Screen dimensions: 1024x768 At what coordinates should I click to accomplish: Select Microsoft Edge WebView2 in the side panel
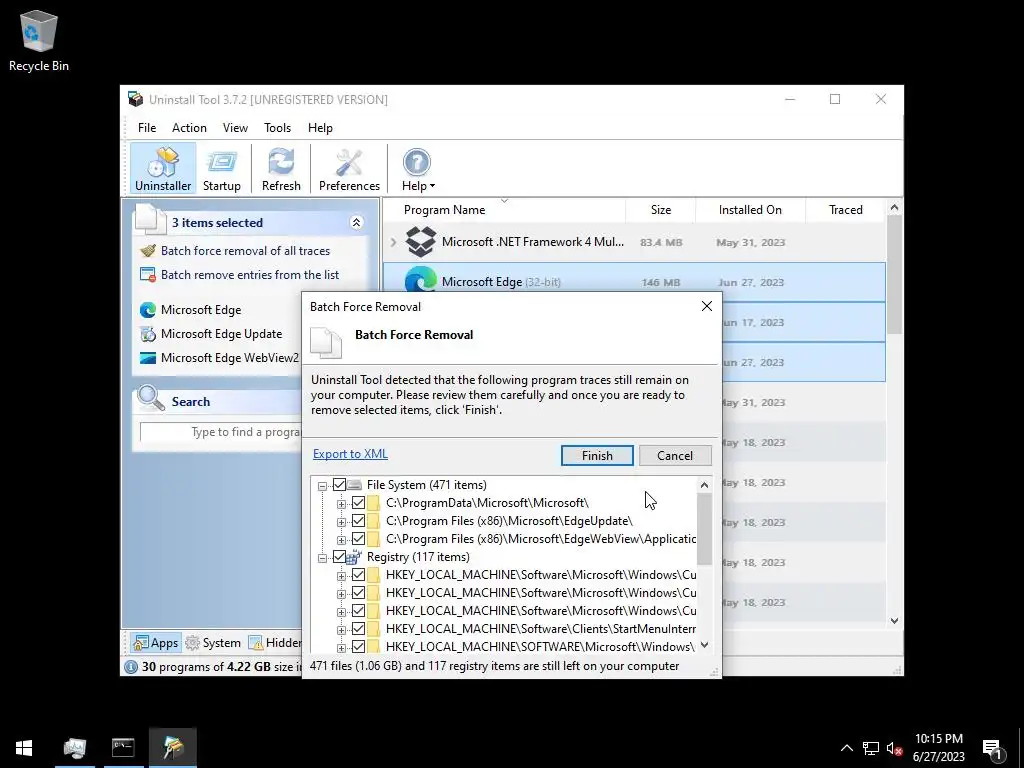pos(230,358)
